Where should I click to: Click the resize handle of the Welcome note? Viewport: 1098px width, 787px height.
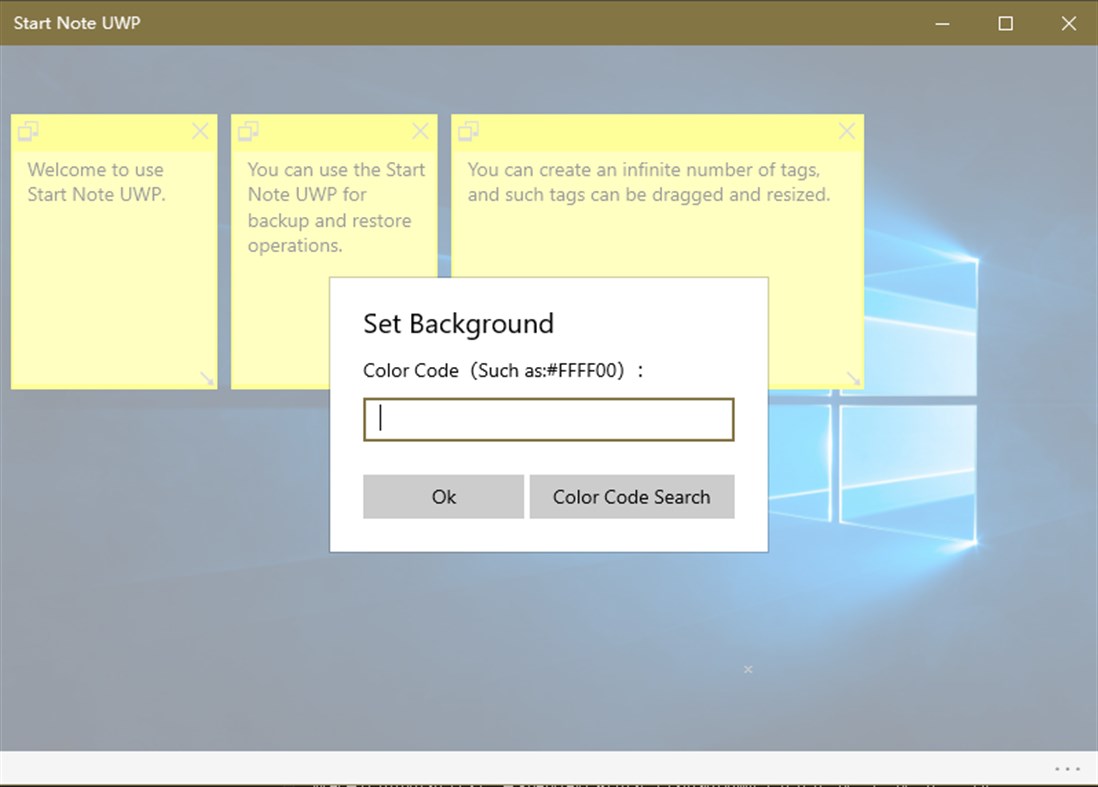[x=205, y=378]
